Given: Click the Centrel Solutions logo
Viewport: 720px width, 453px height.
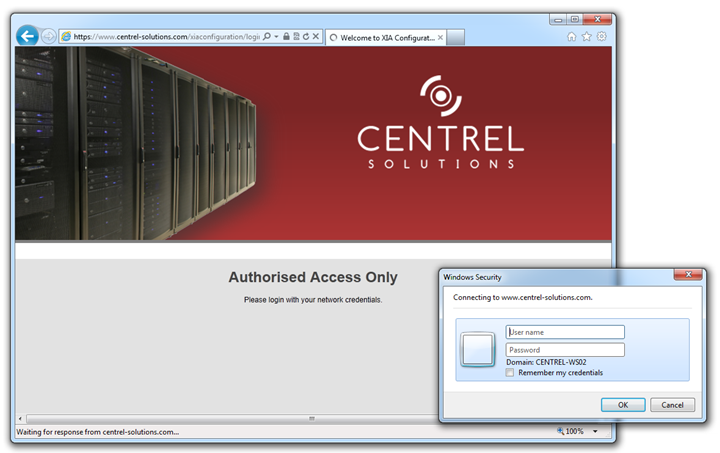Looking at the screenshot, I should point(440,123).
